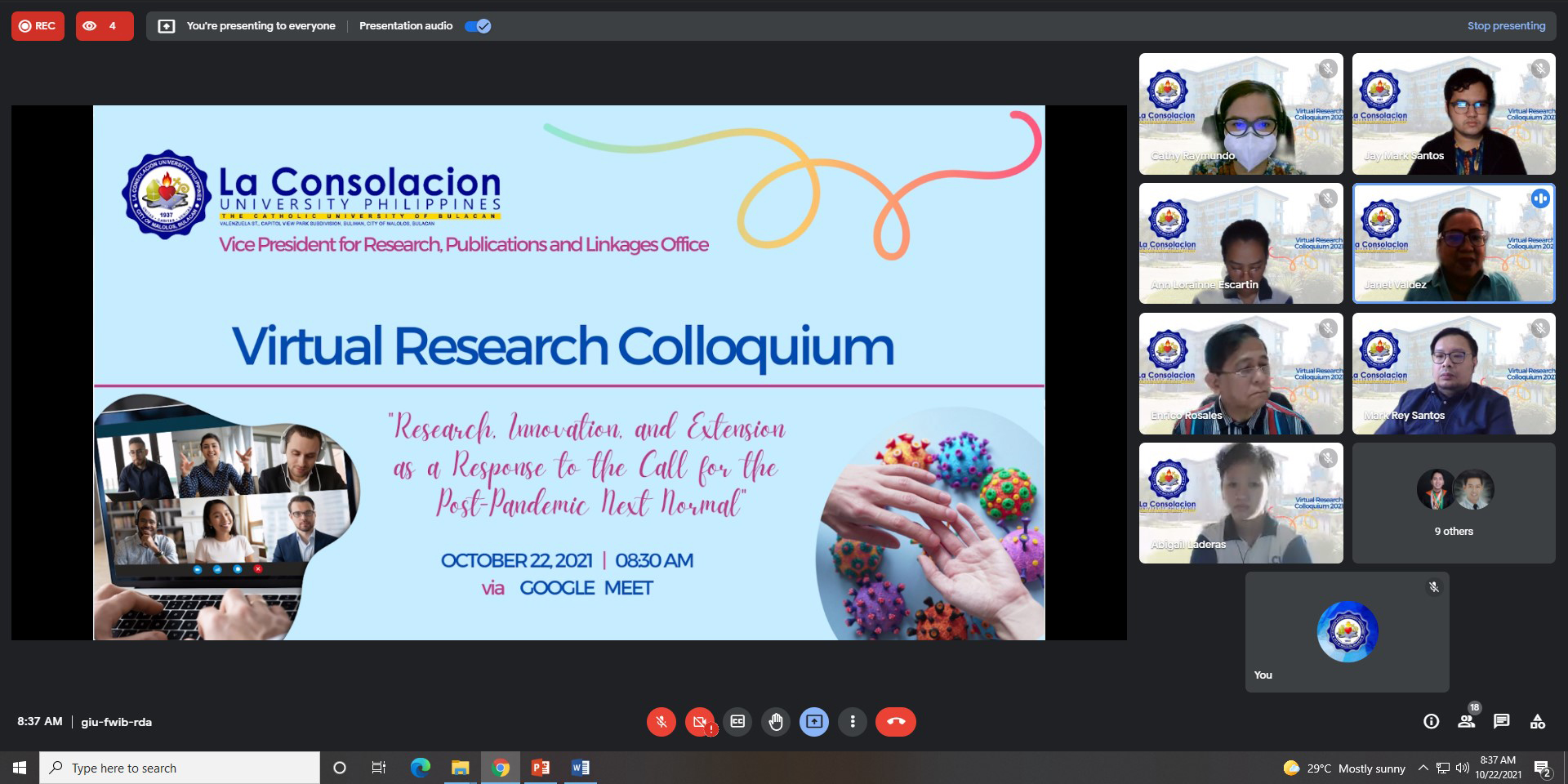
Task: Click Stop presenting
Action: pyautogui.click(x=1506, y=26)
